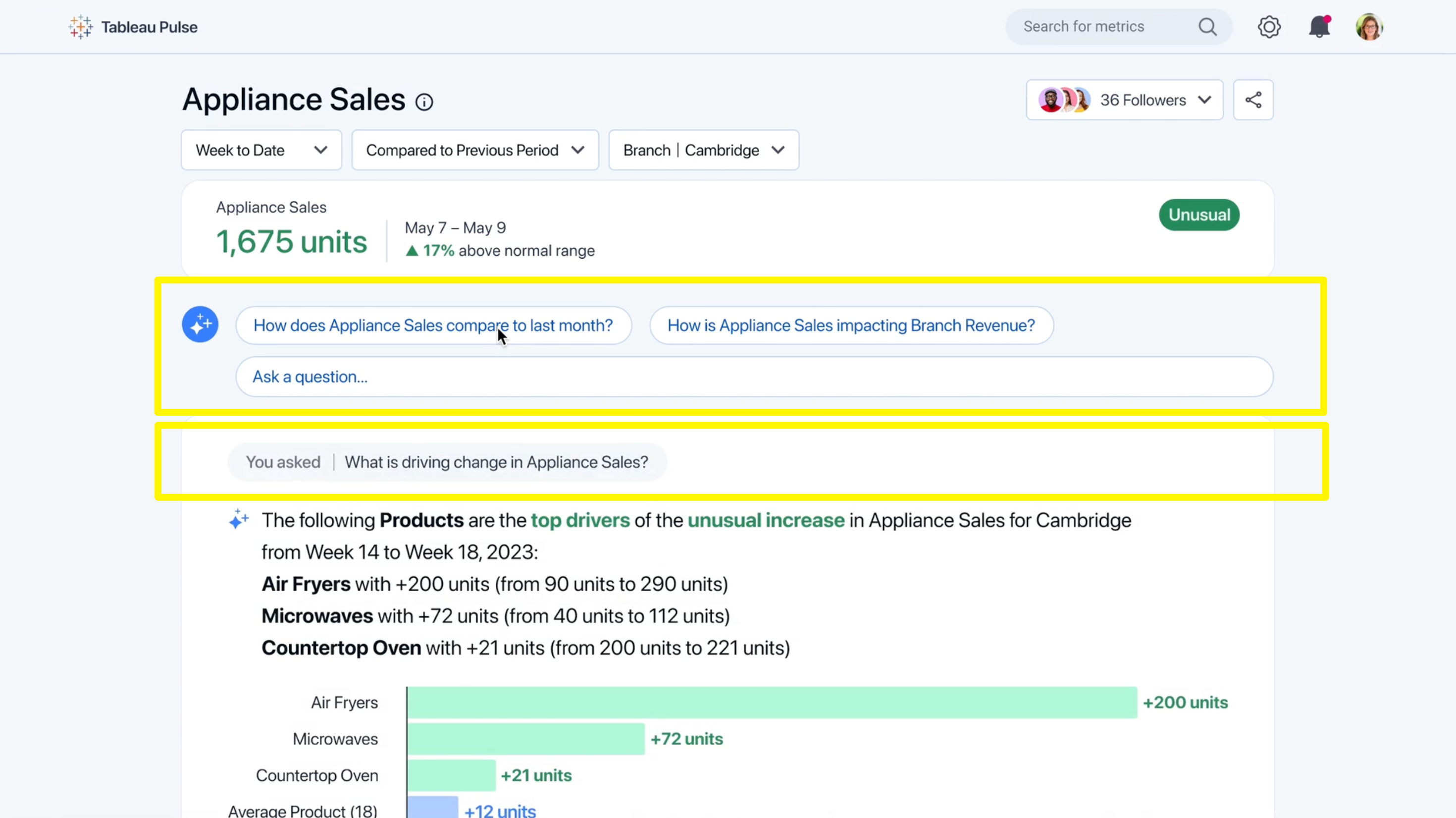Expand the Compared to Previous Period selector
This screenshot has width=1456, height=818.
pos(474,150)
